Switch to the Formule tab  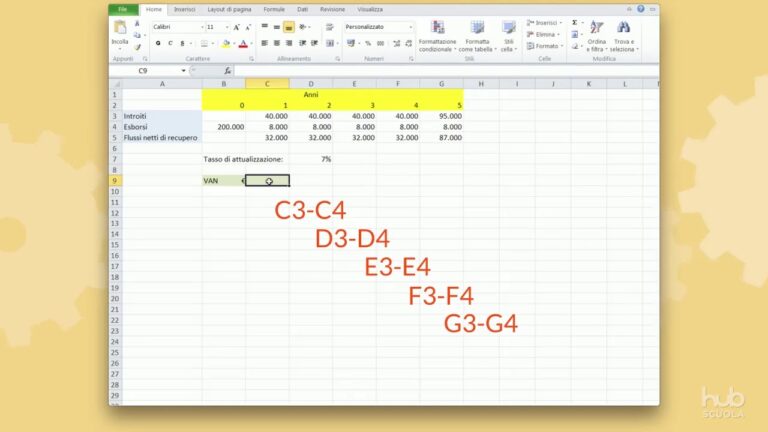tap(274, 9)
